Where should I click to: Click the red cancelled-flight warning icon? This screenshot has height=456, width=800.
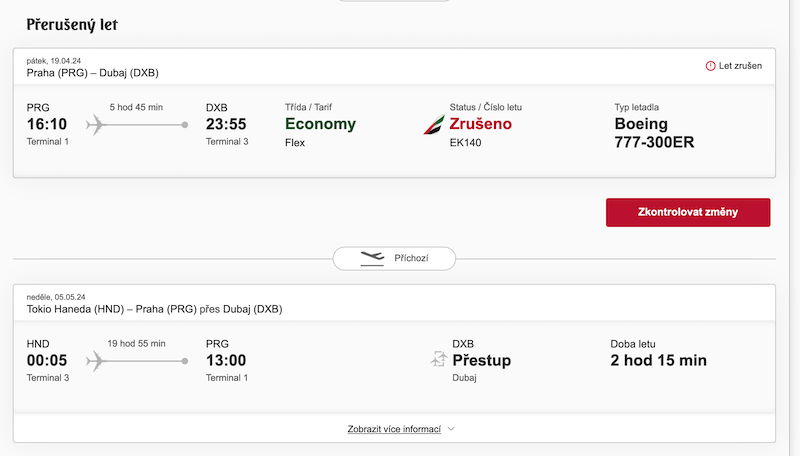[710, 66]
